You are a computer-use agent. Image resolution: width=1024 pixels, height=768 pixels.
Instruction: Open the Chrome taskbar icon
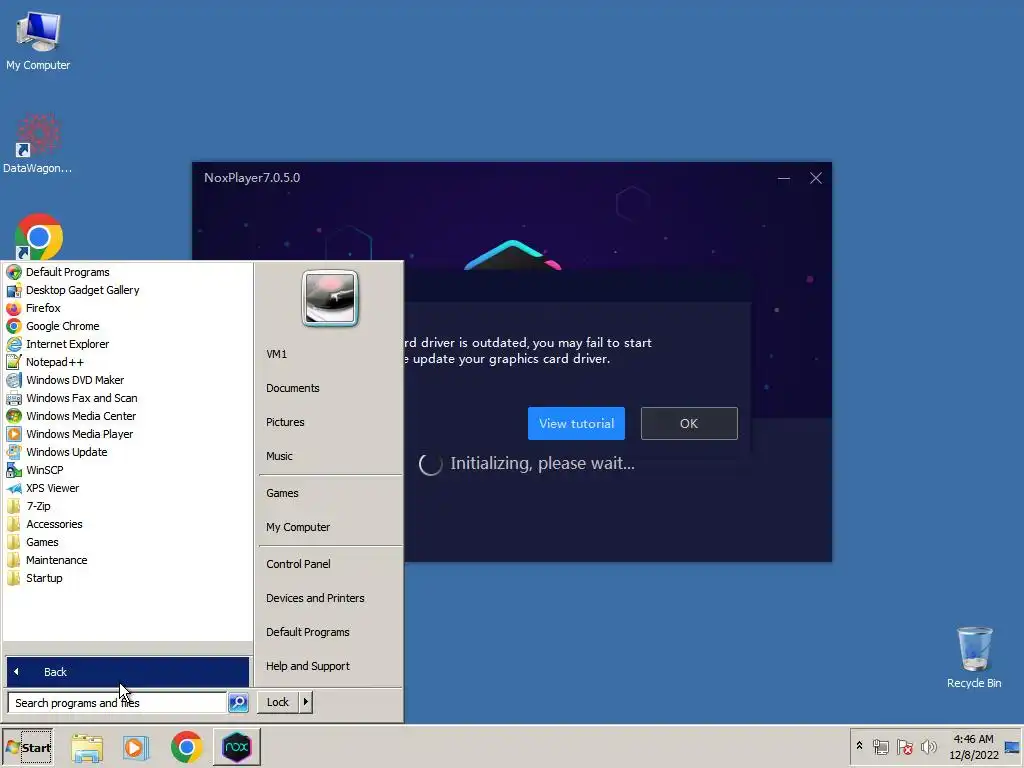click(187, 747)
